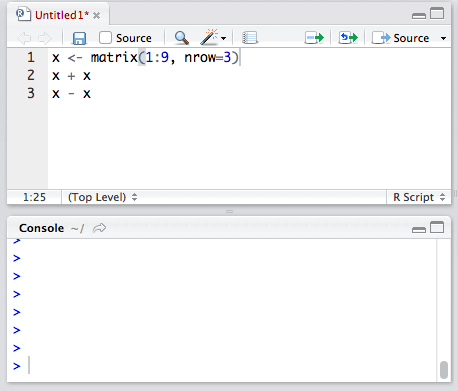
Task: Re-run the previous code region
Action: coord(348,38)
